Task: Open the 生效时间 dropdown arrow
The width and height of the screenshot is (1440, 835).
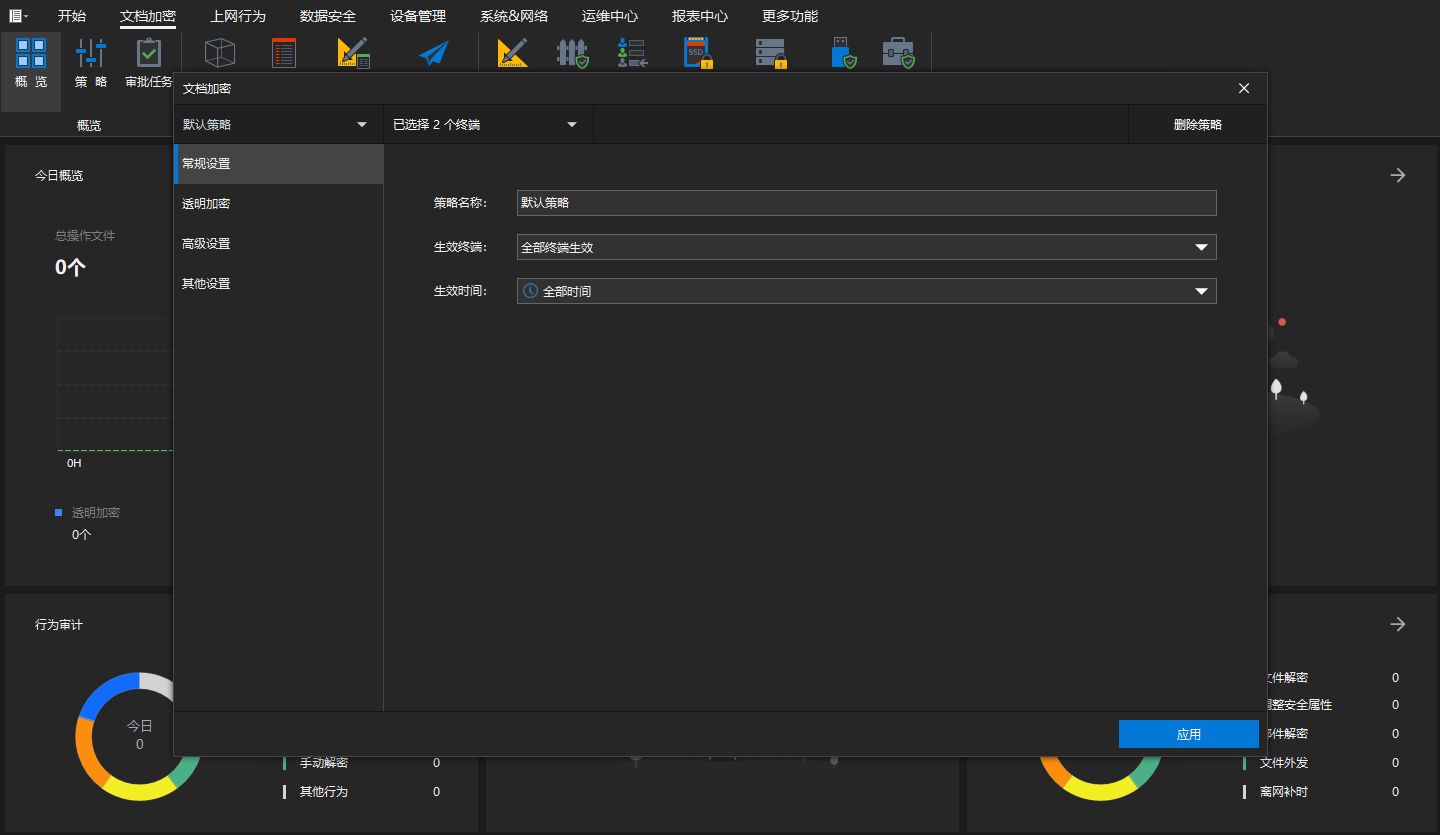Action: (1202, 291)
